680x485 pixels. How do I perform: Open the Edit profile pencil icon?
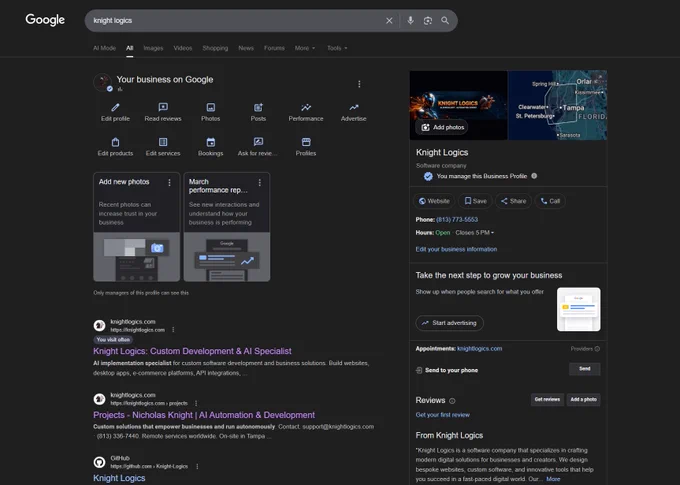(x=115, y=107)
